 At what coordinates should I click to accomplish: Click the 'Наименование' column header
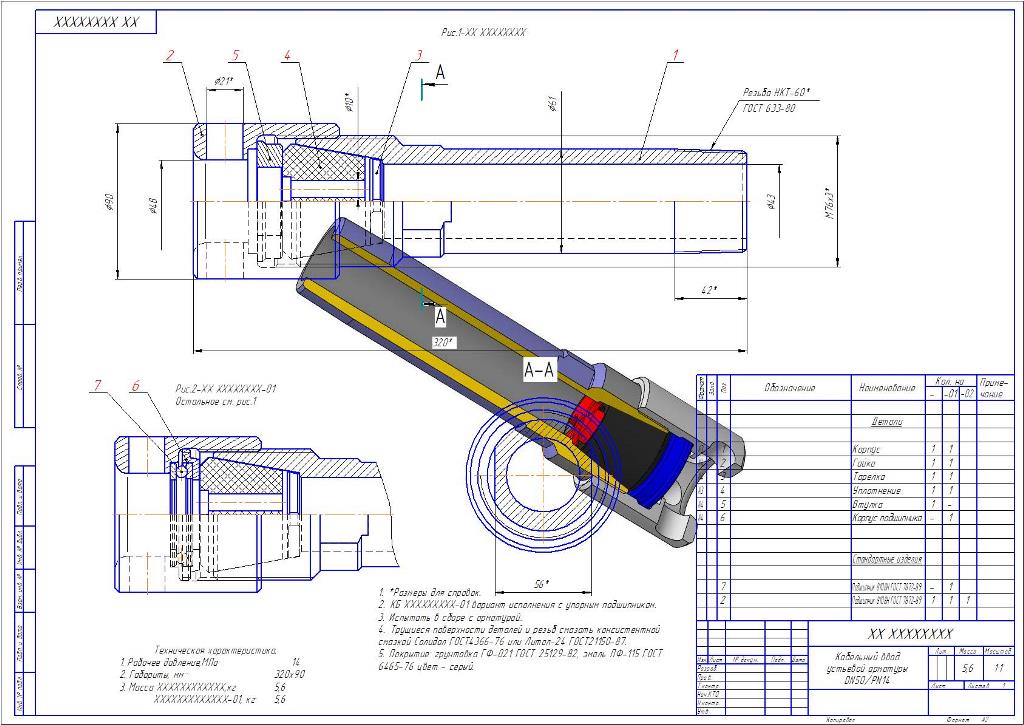pyautogui.click(x=888, y=388)
